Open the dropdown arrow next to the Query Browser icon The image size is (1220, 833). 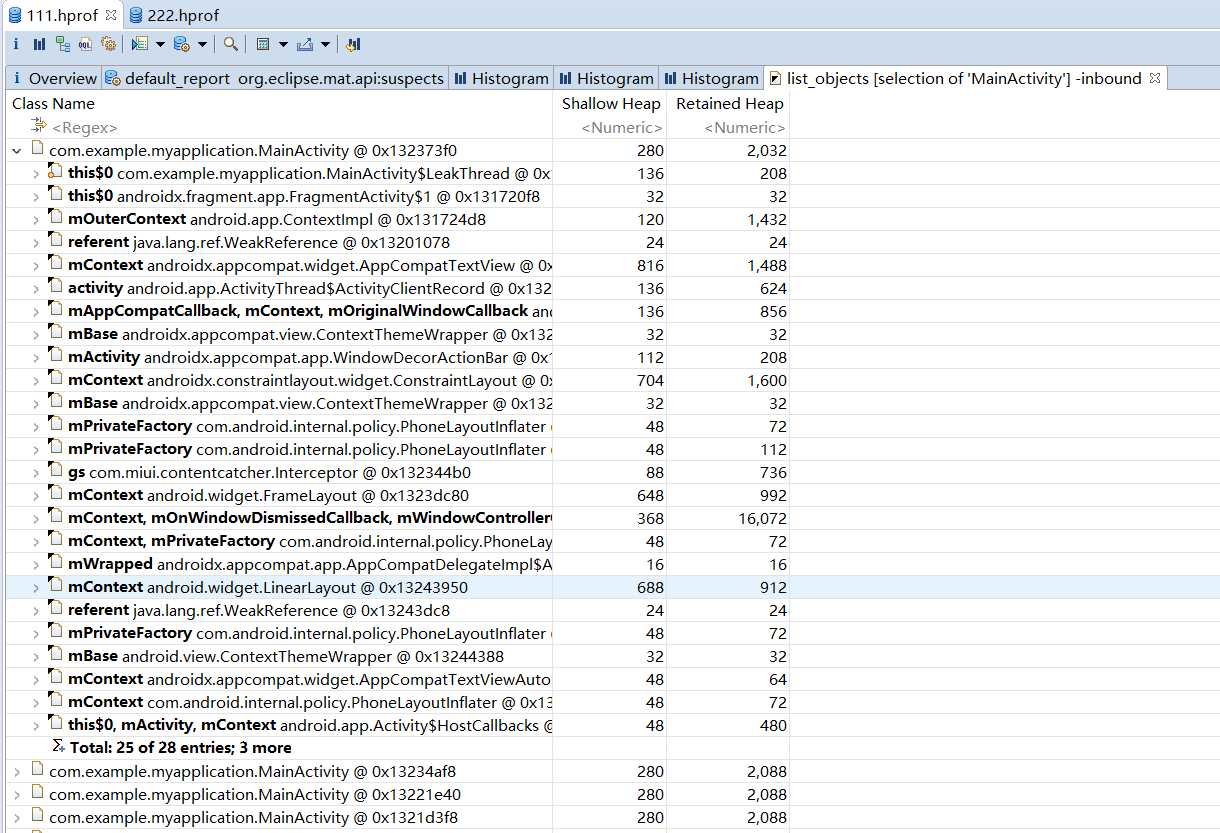pos(202,44)
